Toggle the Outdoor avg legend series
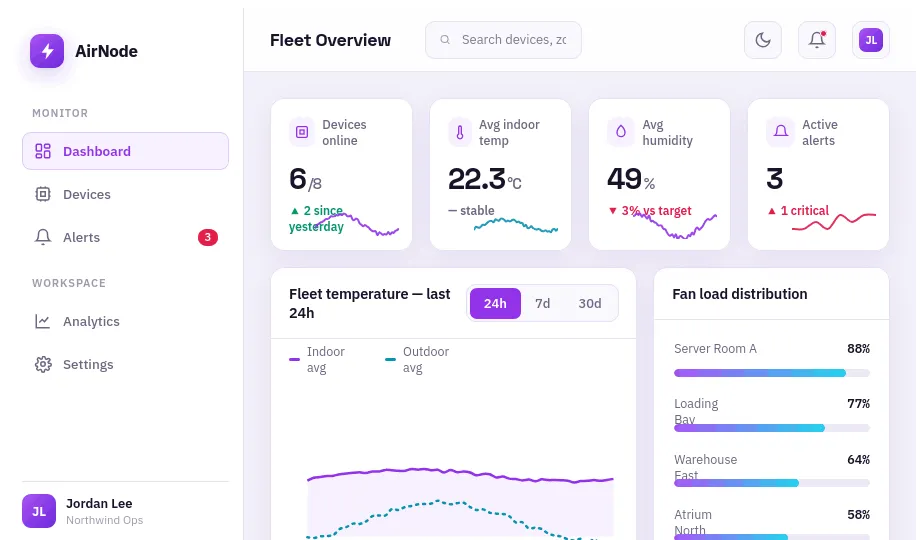Screen dimensions: 924x540 417,360
